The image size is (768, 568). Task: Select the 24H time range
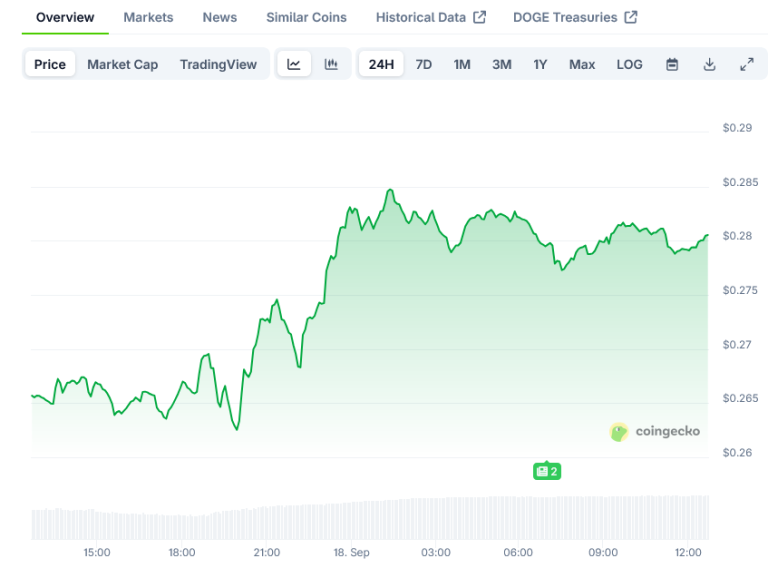(x=381, y=64)
